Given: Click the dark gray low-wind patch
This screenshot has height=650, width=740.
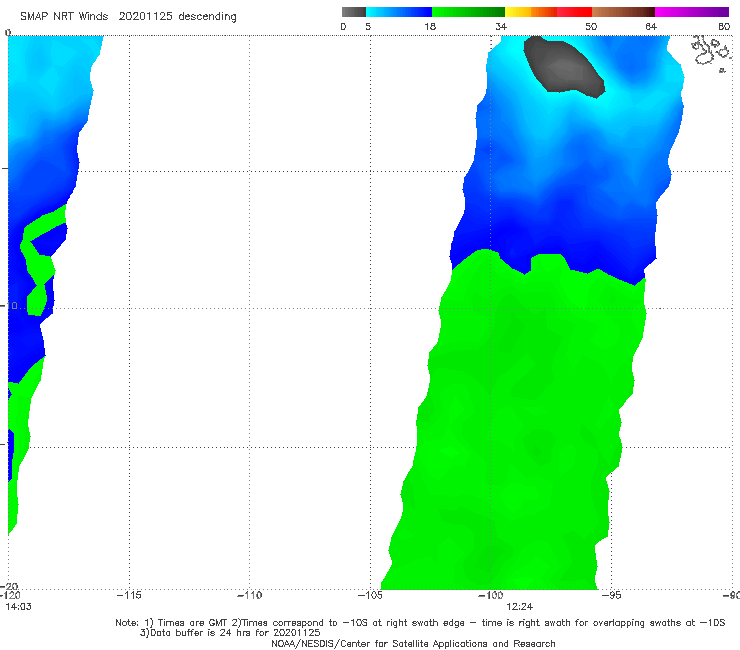Looking at the screenshot, I should pyautogui.click(x=563, y=67).
